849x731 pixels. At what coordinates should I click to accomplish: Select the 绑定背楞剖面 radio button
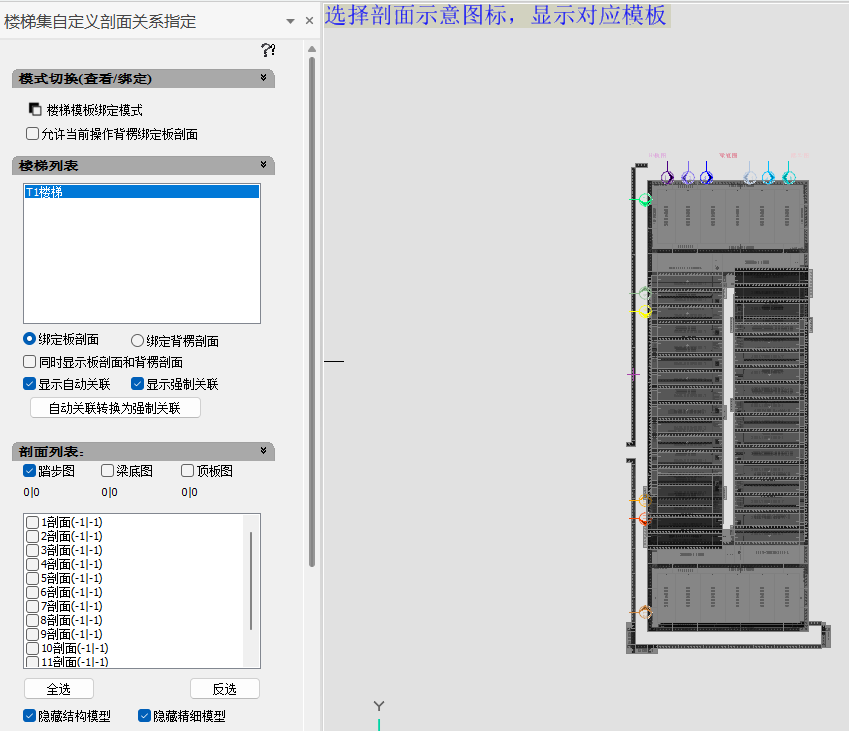click(138, 340)
